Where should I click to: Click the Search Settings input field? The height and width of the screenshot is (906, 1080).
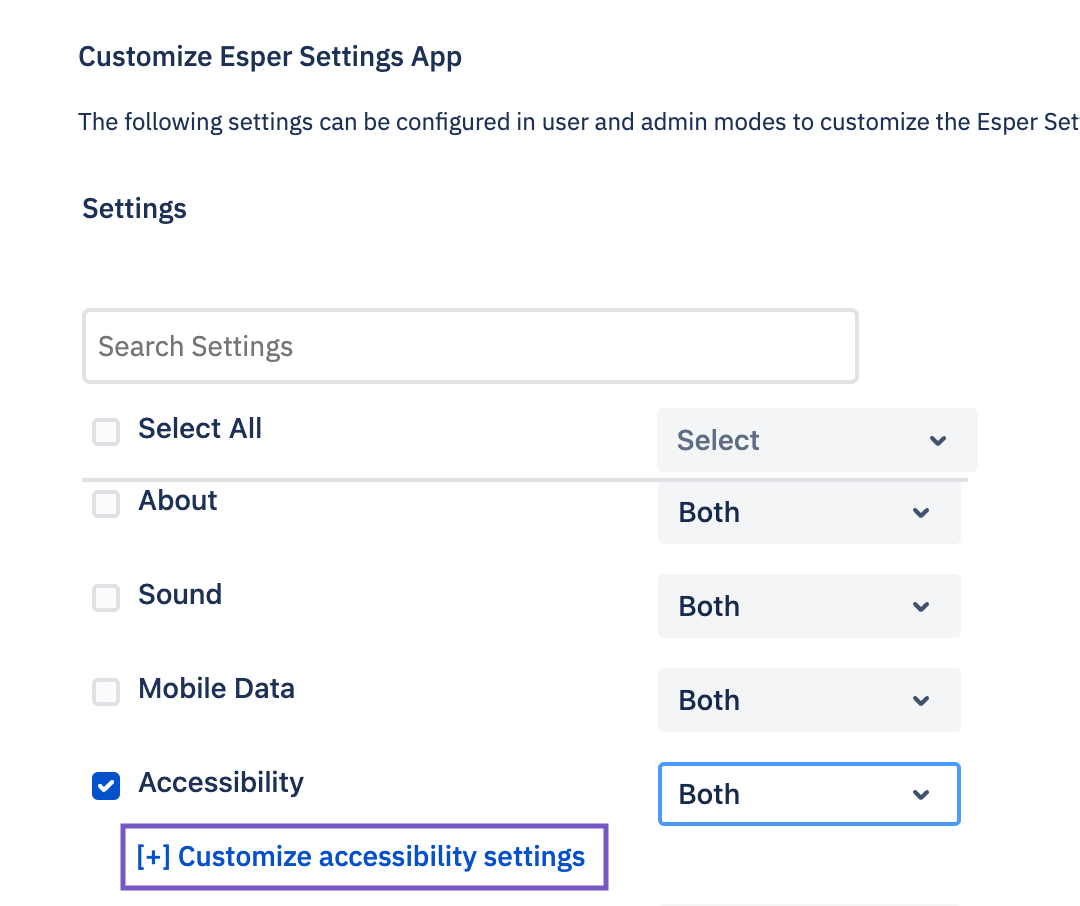point(470,346)
